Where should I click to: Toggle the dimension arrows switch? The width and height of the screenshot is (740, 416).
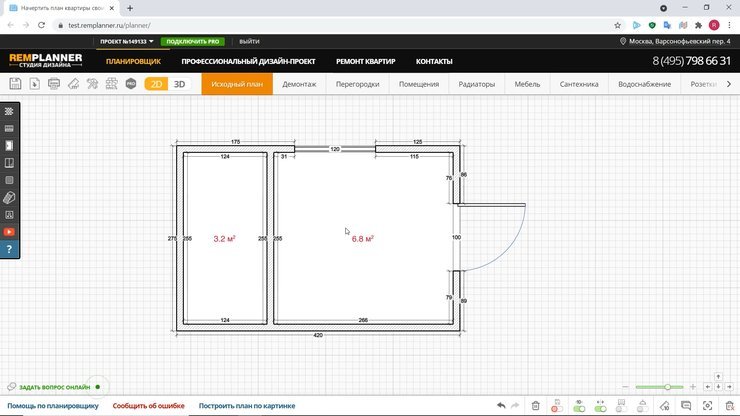coord(601,406)
